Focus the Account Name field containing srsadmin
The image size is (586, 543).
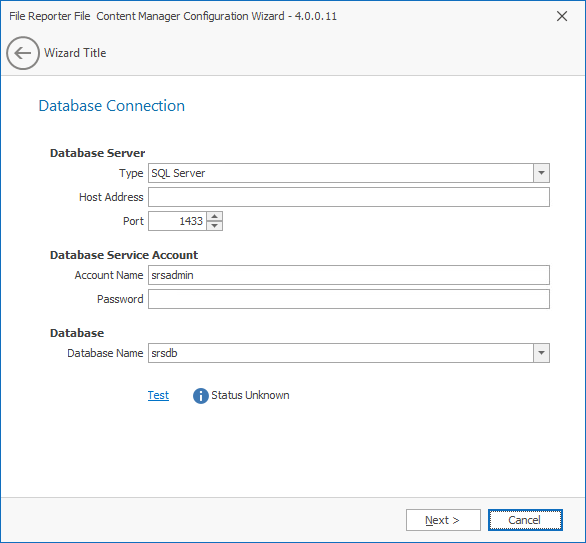349,275
